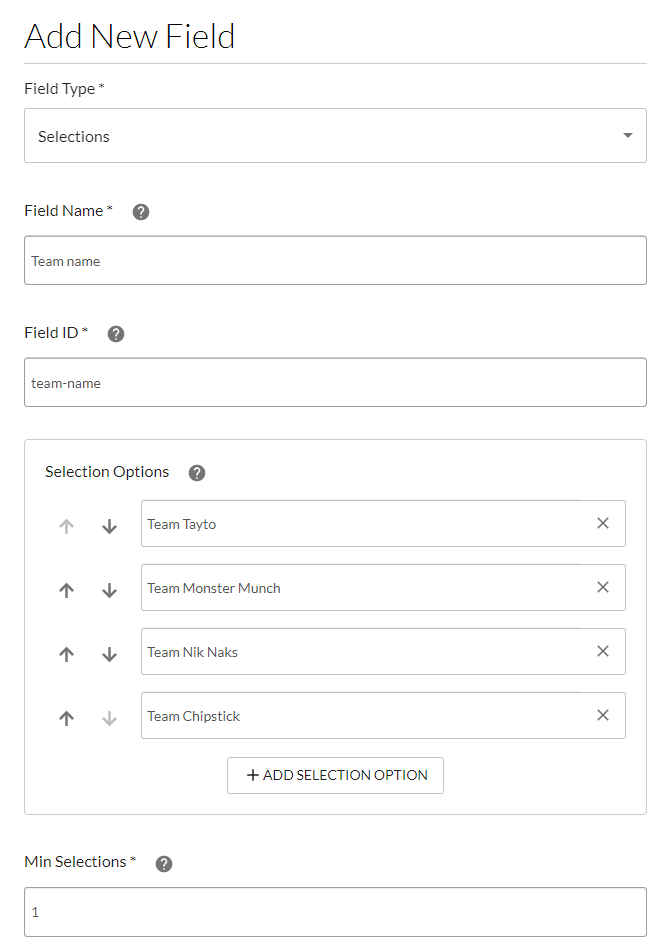Delete the Team Chipstick option

(603, 715)
